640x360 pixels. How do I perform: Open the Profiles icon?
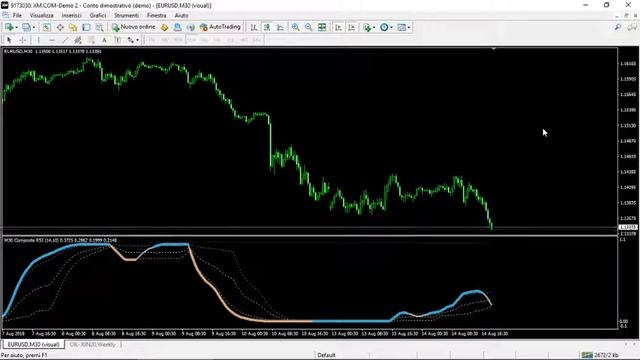pyautogui.click(x=26, y=27)
